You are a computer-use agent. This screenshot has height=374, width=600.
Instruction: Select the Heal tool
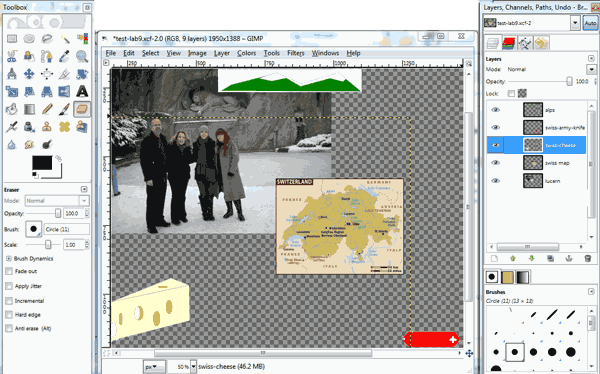pyautogui.click(x=64, y=126)
